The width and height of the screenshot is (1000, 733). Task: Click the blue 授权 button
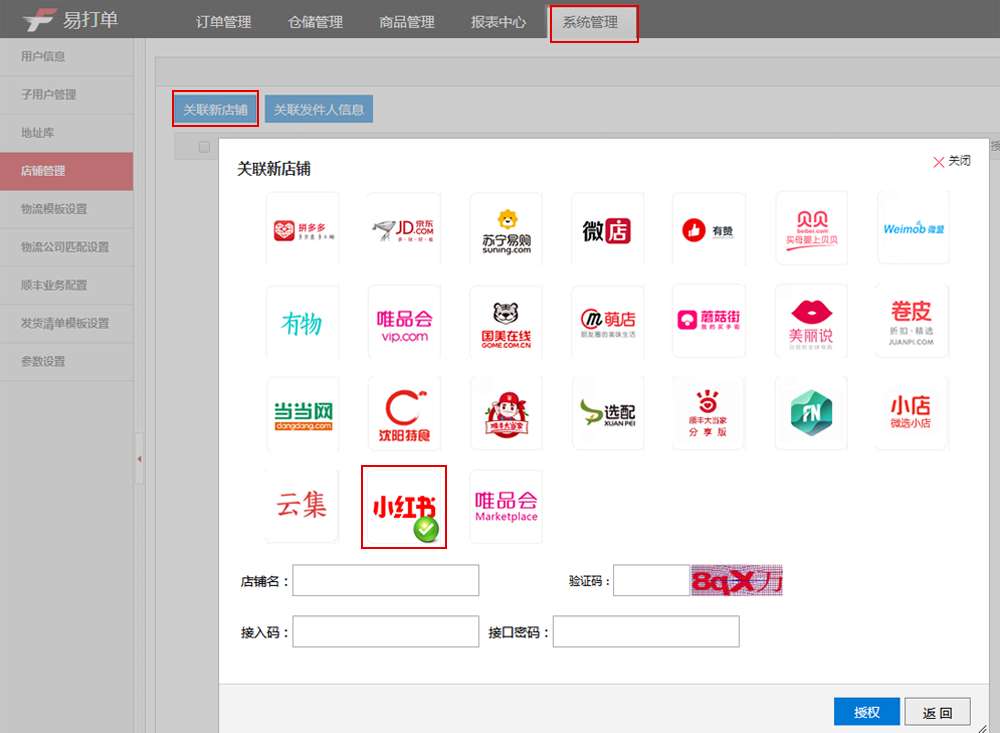(867, 711)
